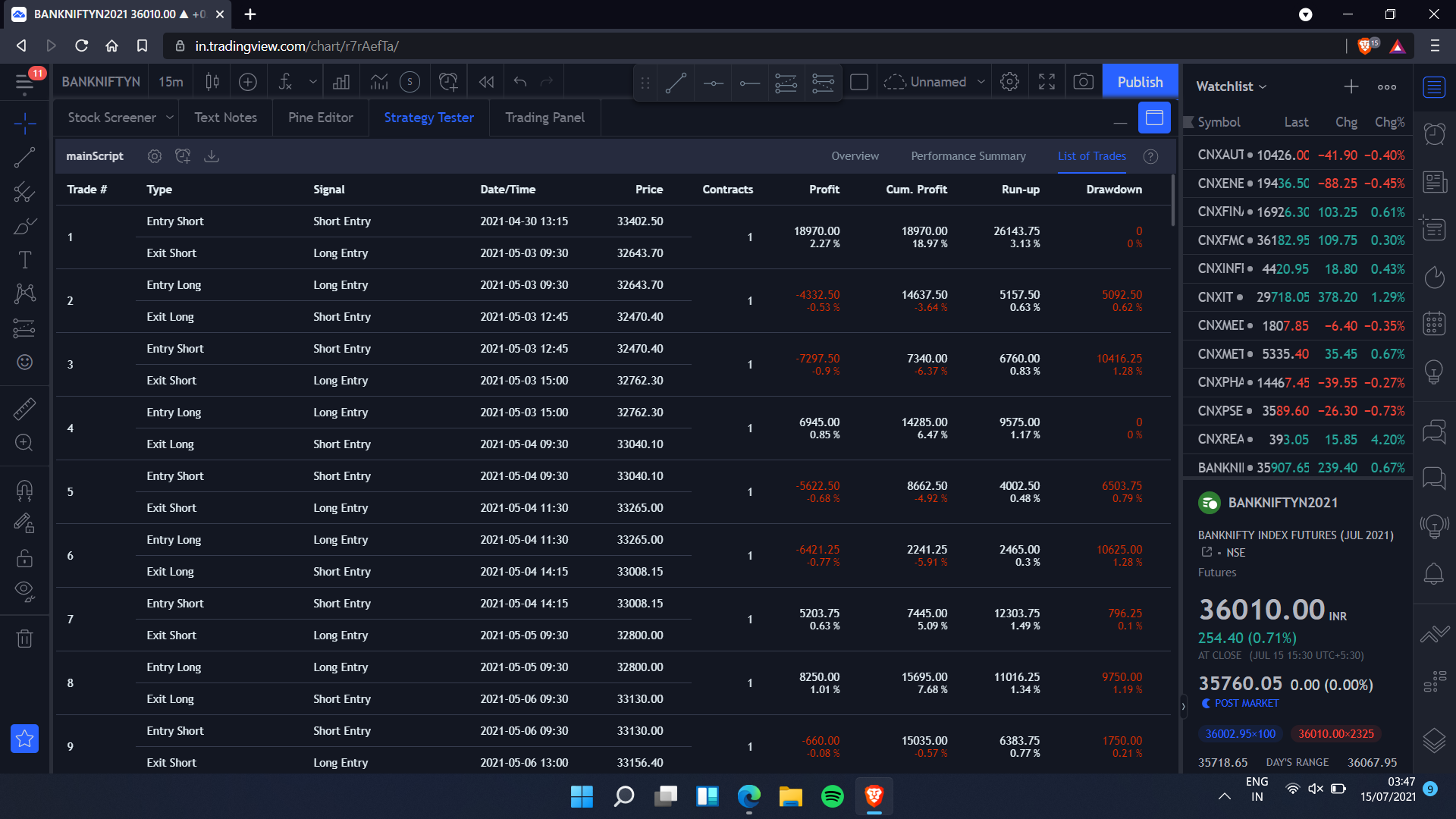Open mainScript strategy settings gear
Screen dimensions: 1456x819
[x=155, y=156]
